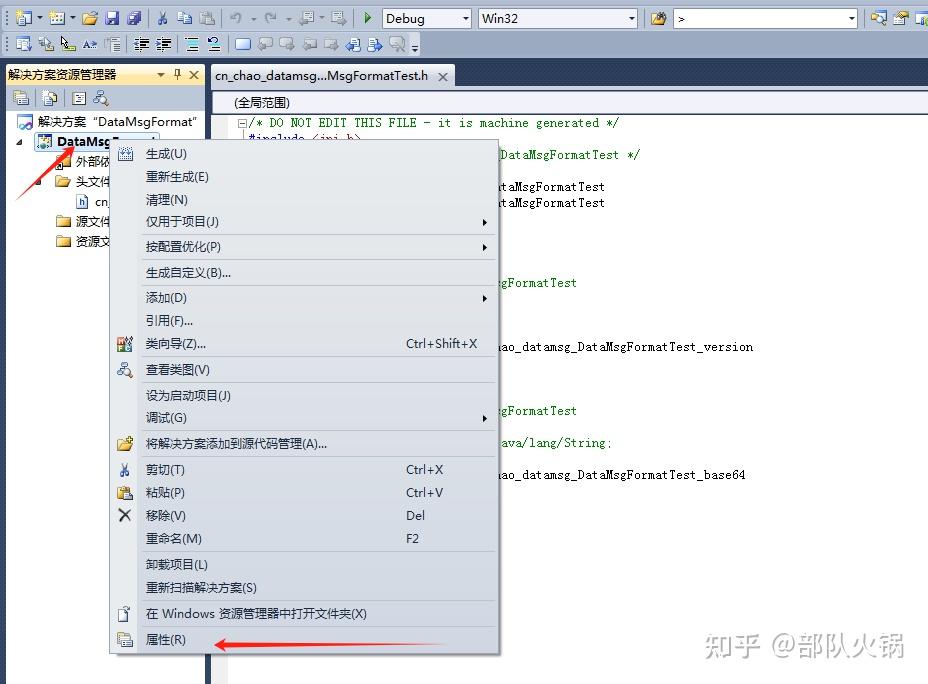Viewport: 928px width, 684px height.
Task: Click the Increase Indent editor toolbar icon
Action: coord(161,43)
